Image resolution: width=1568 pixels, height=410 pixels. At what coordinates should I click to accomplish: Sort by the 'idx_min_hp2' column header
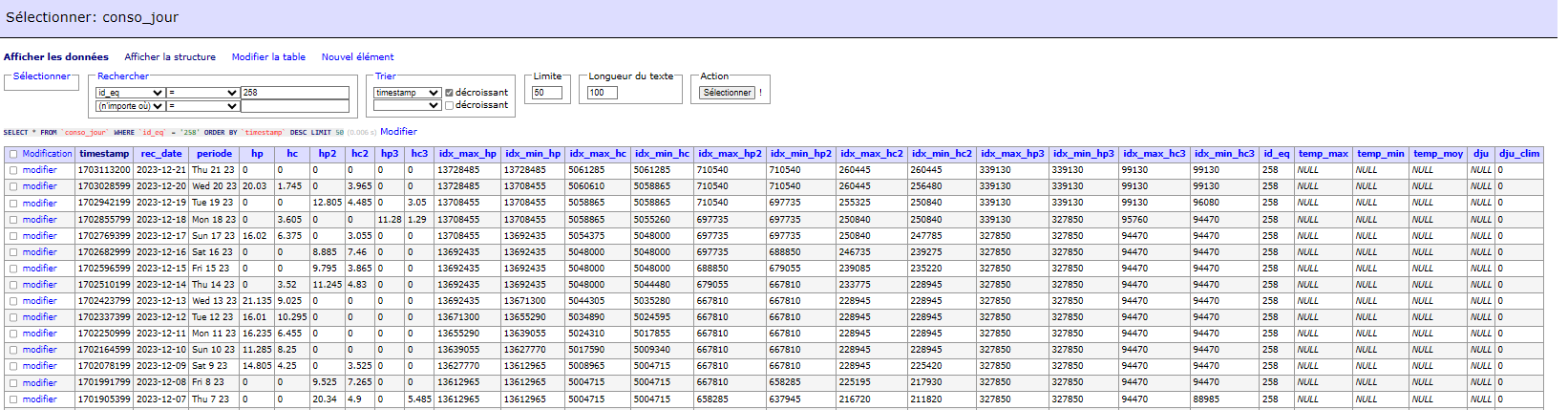801,154
